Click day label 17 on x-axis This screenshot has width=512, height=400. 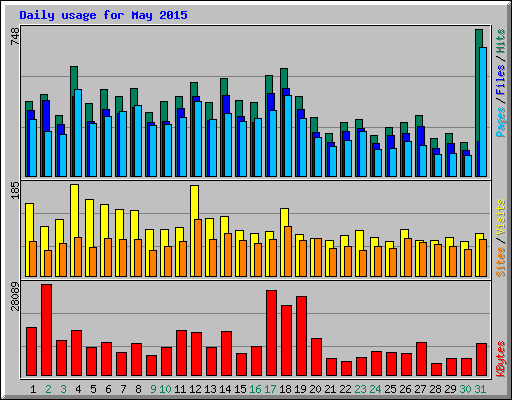(270, 389)
